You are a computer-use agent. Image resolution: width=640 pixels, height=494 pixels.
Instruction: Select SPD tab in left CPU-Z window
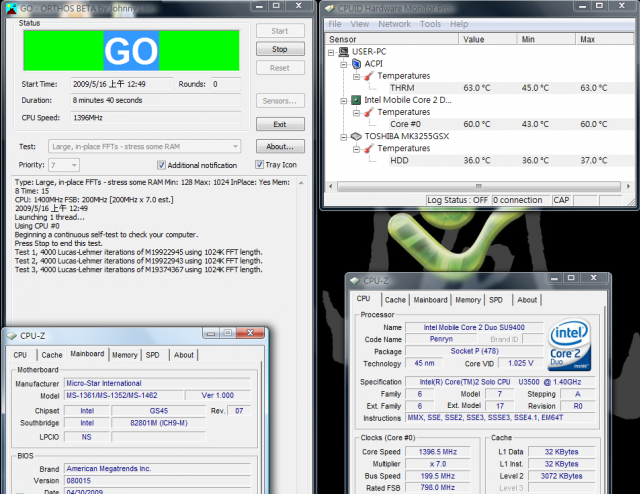click(153, 355)
